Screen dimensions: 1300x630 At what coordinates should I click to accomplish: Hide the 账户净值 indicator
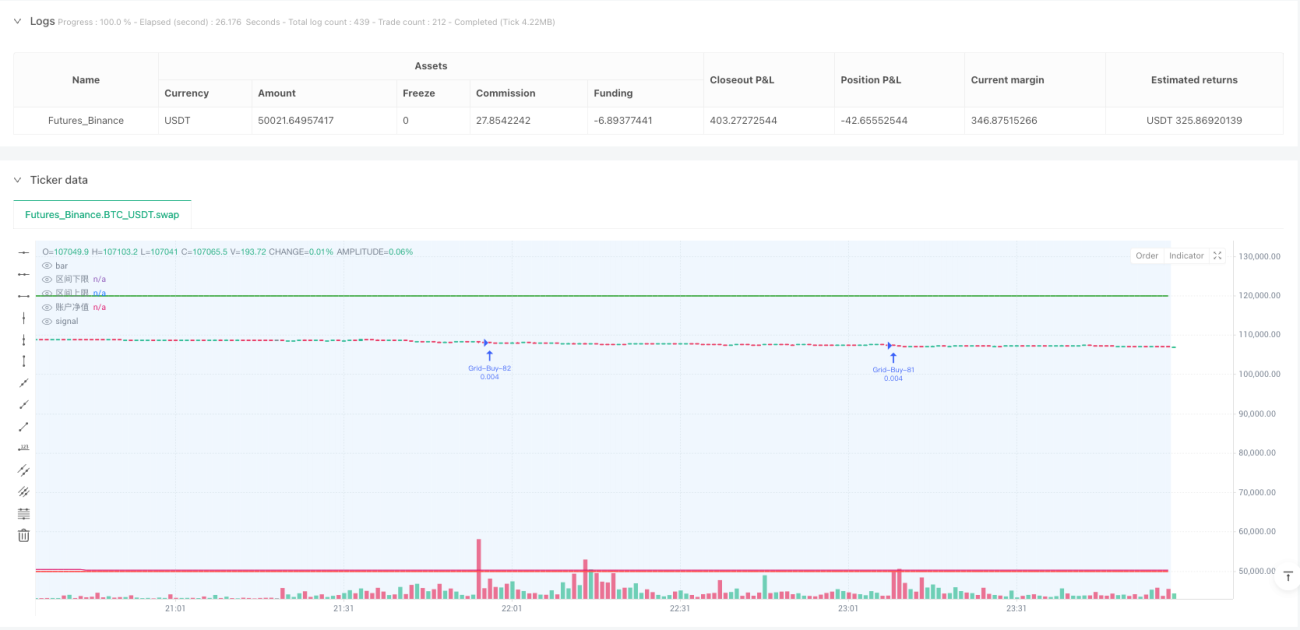46,307
